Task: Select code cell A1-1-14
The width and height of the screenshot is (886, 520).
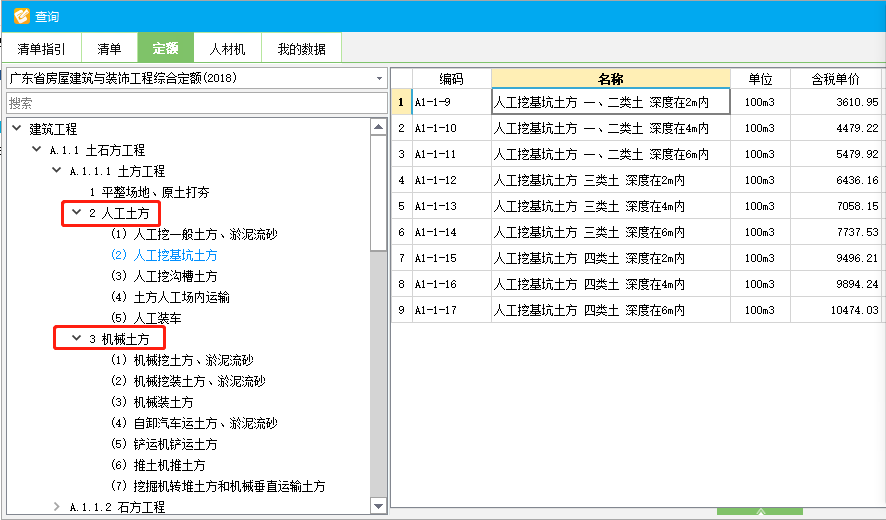Action: point(451,232)
